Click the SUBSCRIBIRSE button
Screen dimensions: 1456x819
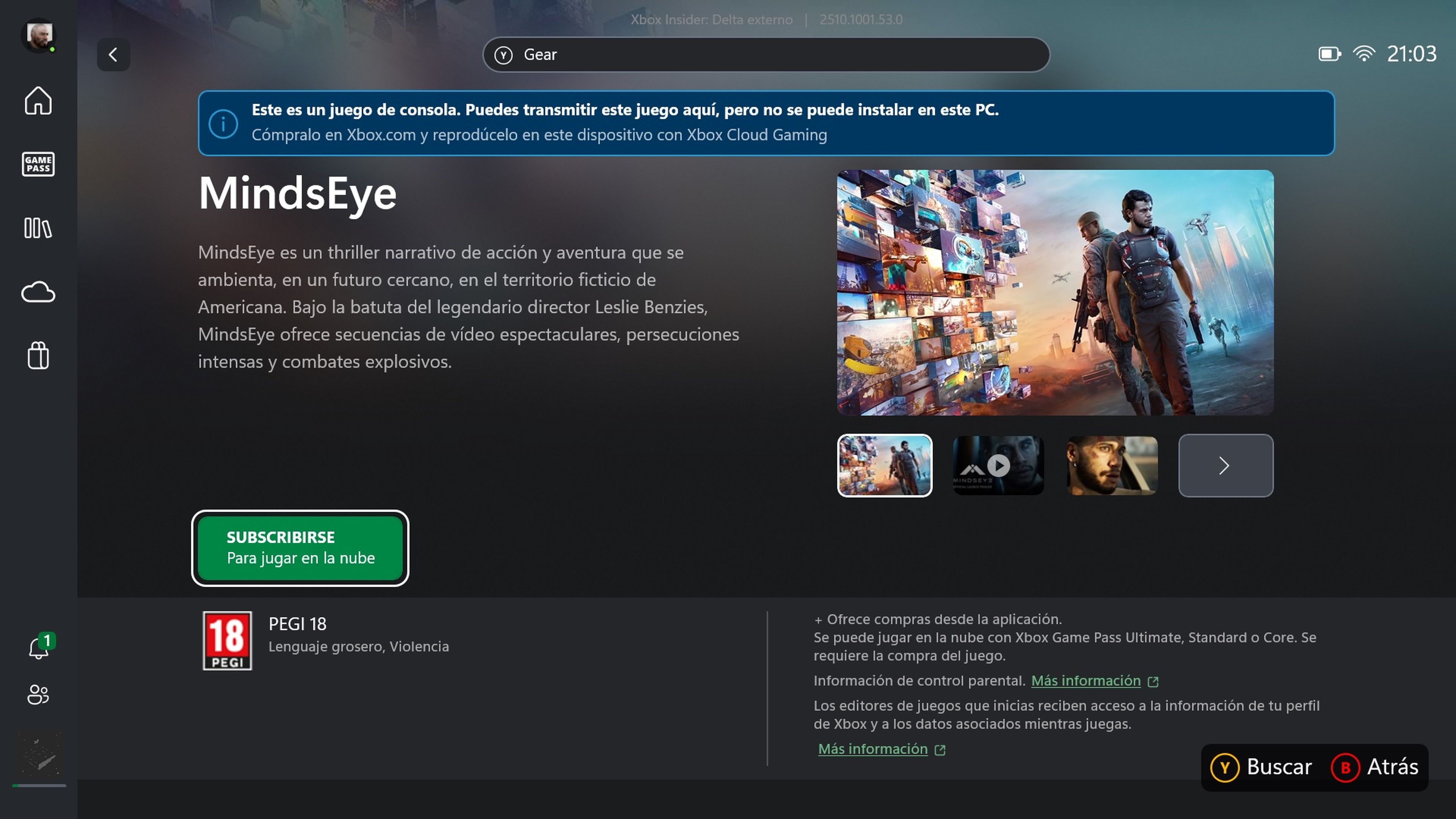coord(300,547)
